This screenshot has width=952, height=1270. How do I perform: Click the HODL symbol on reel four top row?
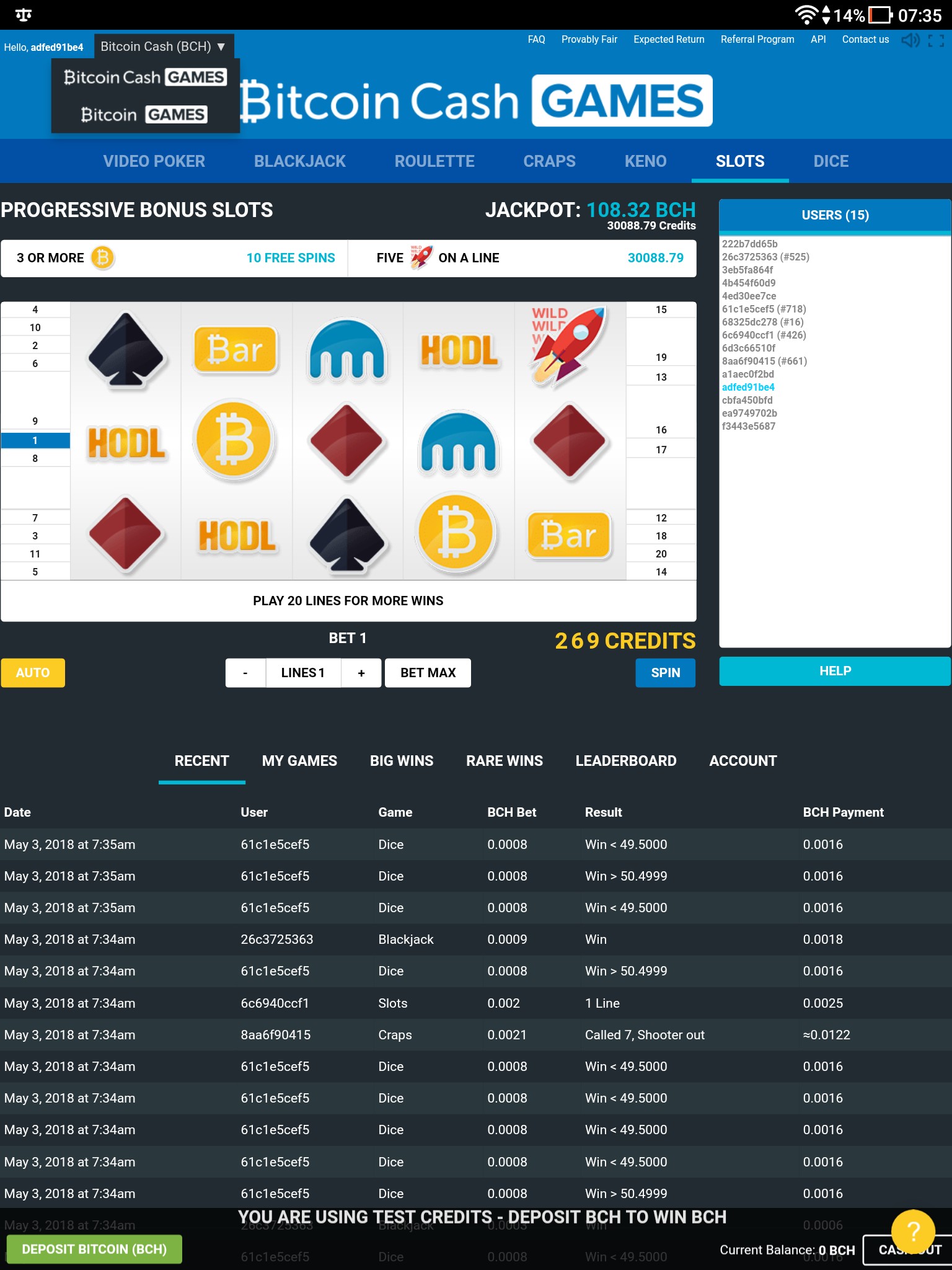459,350
